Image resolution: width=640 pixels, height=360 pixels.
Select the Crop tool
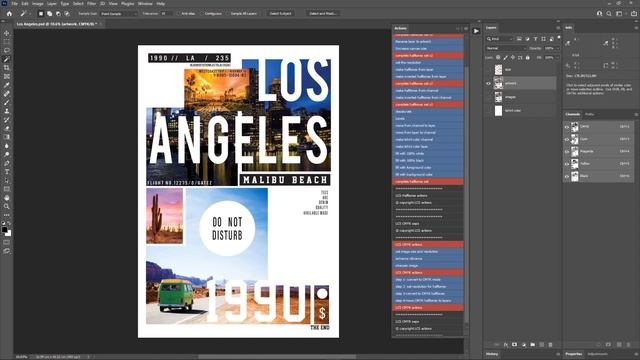[x=7, y=68]
